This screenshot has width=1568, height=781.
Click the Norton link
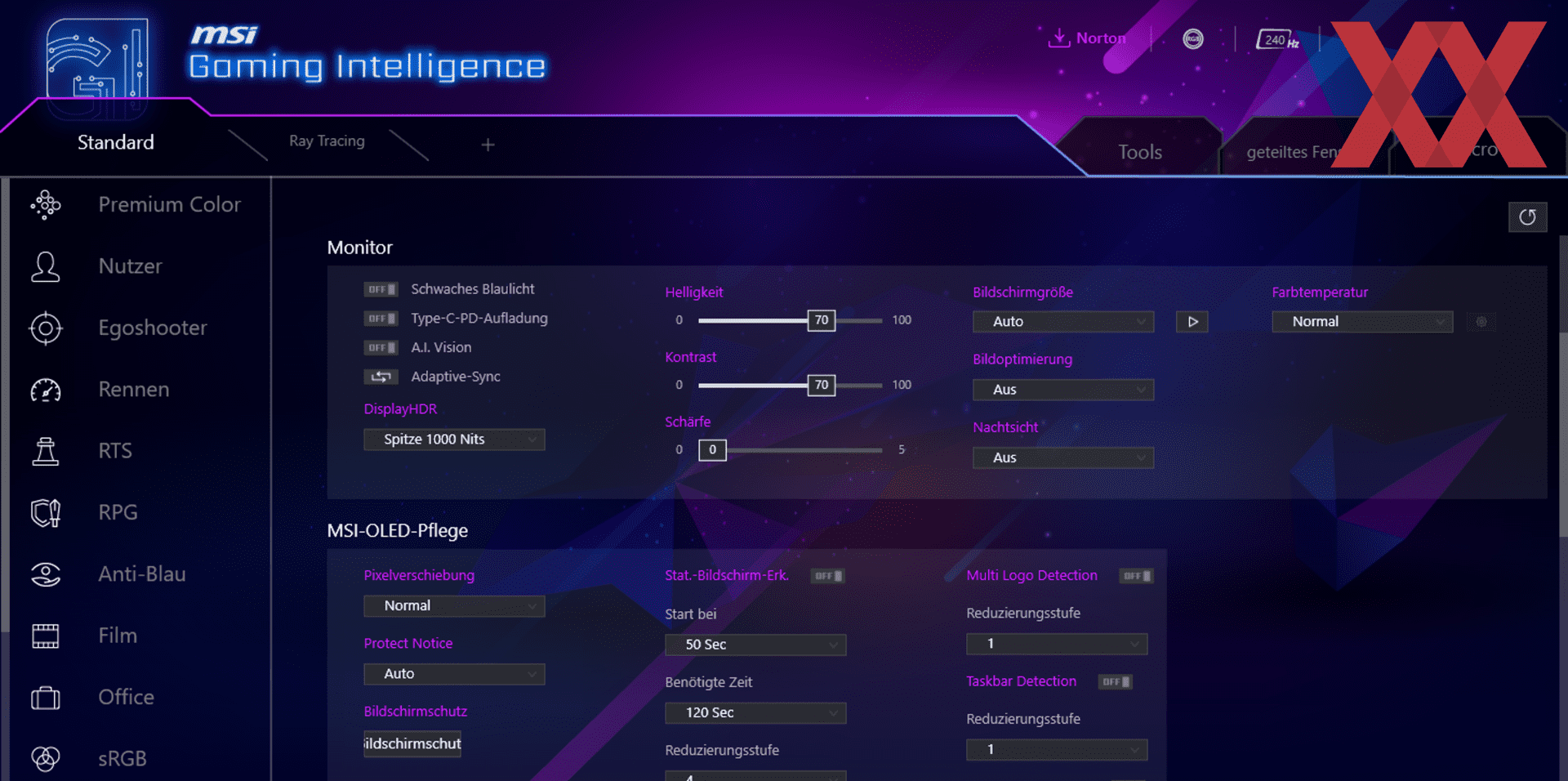tap(1101, 38)
